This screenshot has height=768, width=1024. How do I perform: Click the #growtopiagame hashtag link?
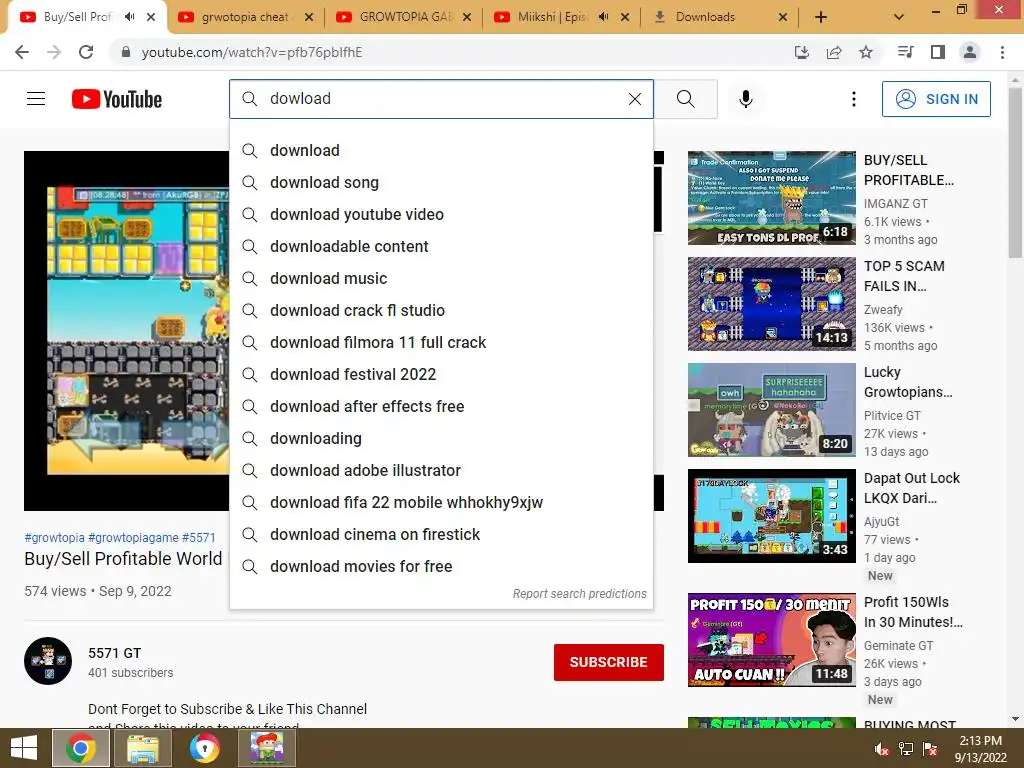(x=133, y=537)
